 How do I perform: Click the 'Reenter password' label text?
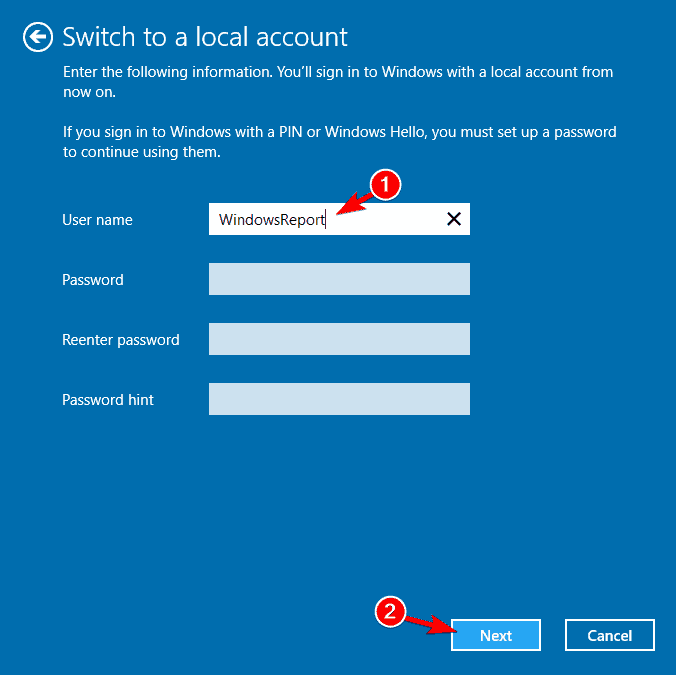(x=121, y=340)
